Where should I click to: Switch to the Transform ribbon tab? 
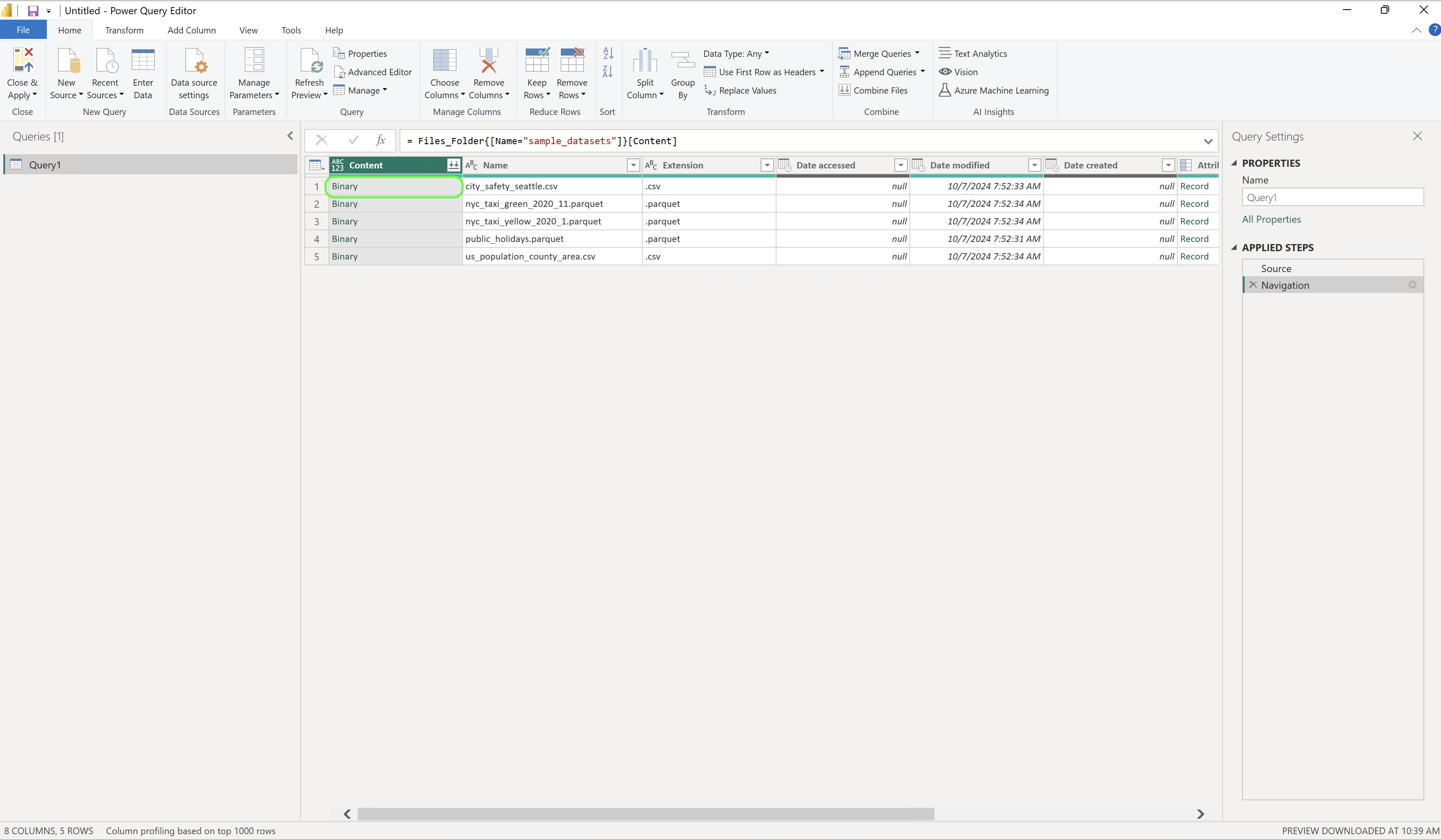[124, 30]
